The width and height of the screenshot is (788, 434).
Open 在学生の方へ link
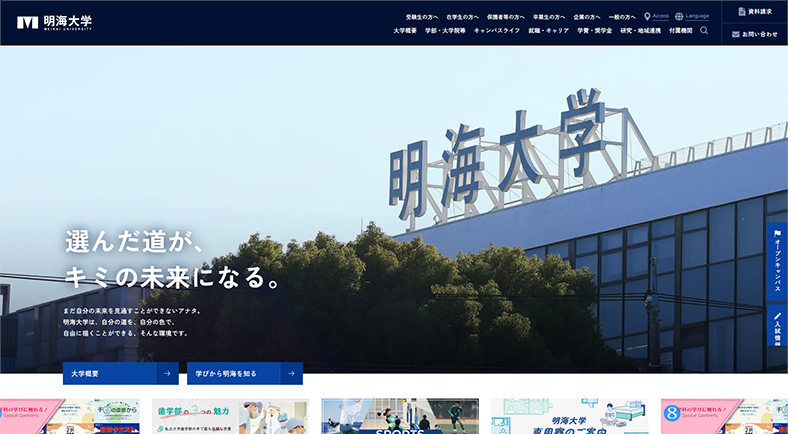tap(462, 17)
